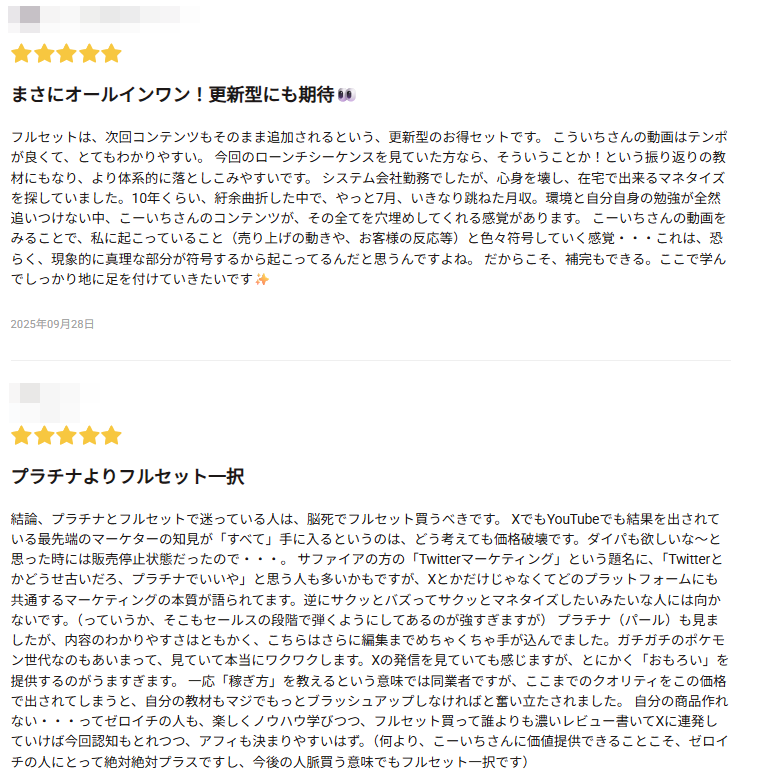Click the first star of the top review's rating

pyautogui.click(x=20, y=53)
